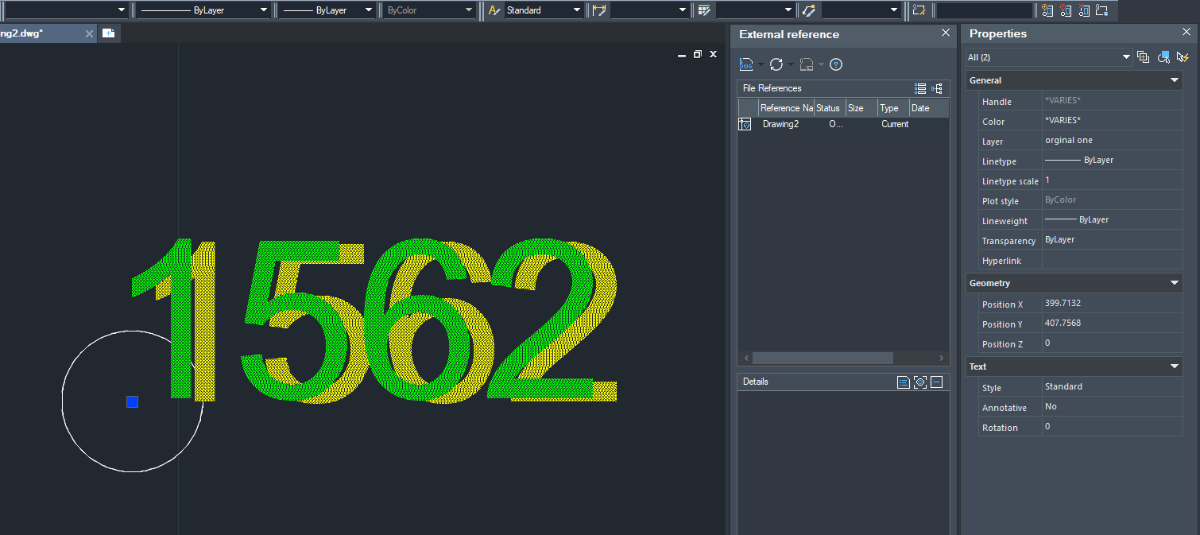Viewport: 1200px width, 535px height.
Task: Click the dimension style icon in toolbar
Action: (x=599, y=10)
